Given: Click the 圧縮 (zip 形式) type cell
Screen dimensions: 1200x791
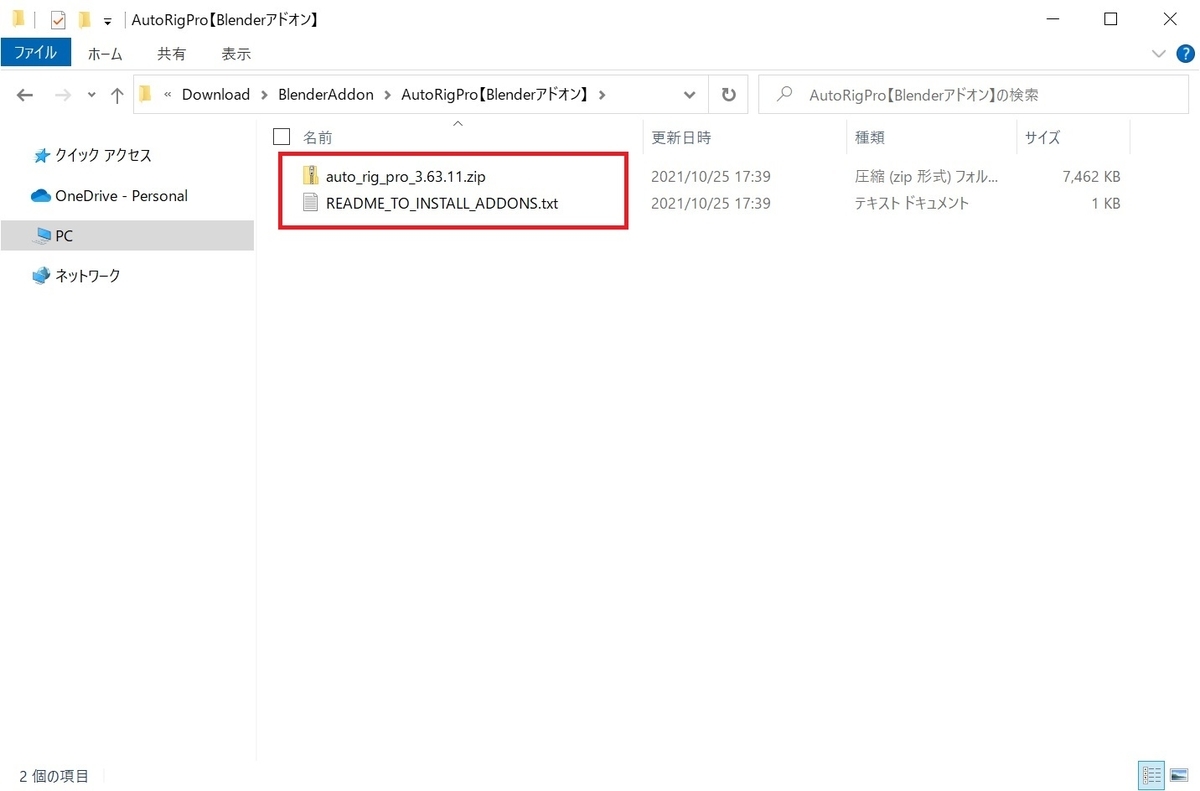Looking at the screenshot, I should pyautogui.click(x=925, y=176).
